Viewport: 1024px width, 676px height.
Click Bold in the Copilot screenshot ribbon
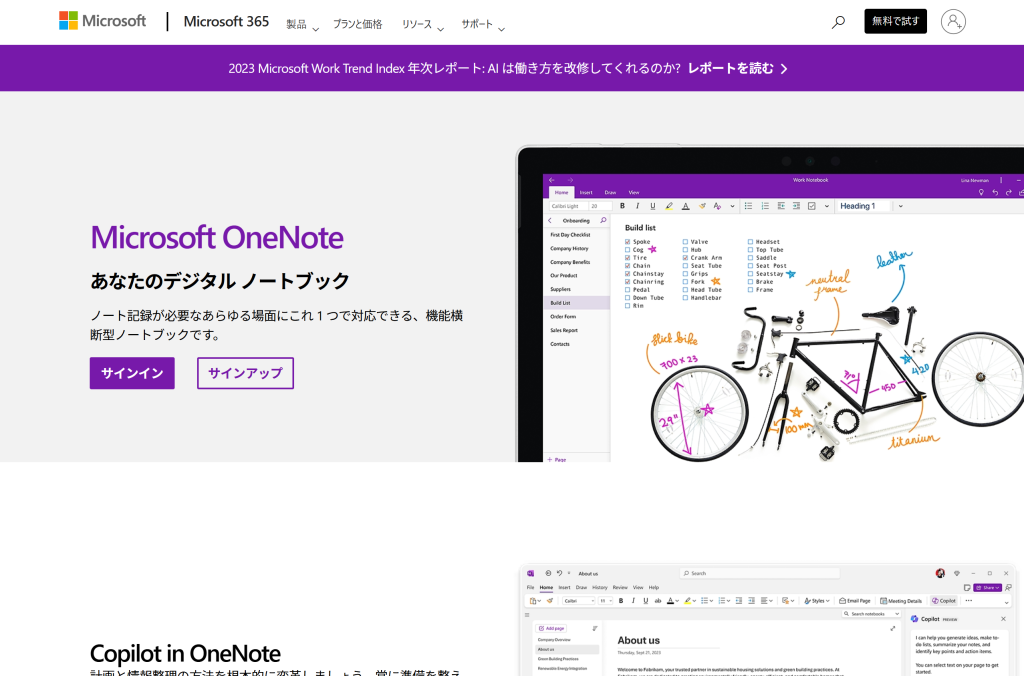[621, 600]
